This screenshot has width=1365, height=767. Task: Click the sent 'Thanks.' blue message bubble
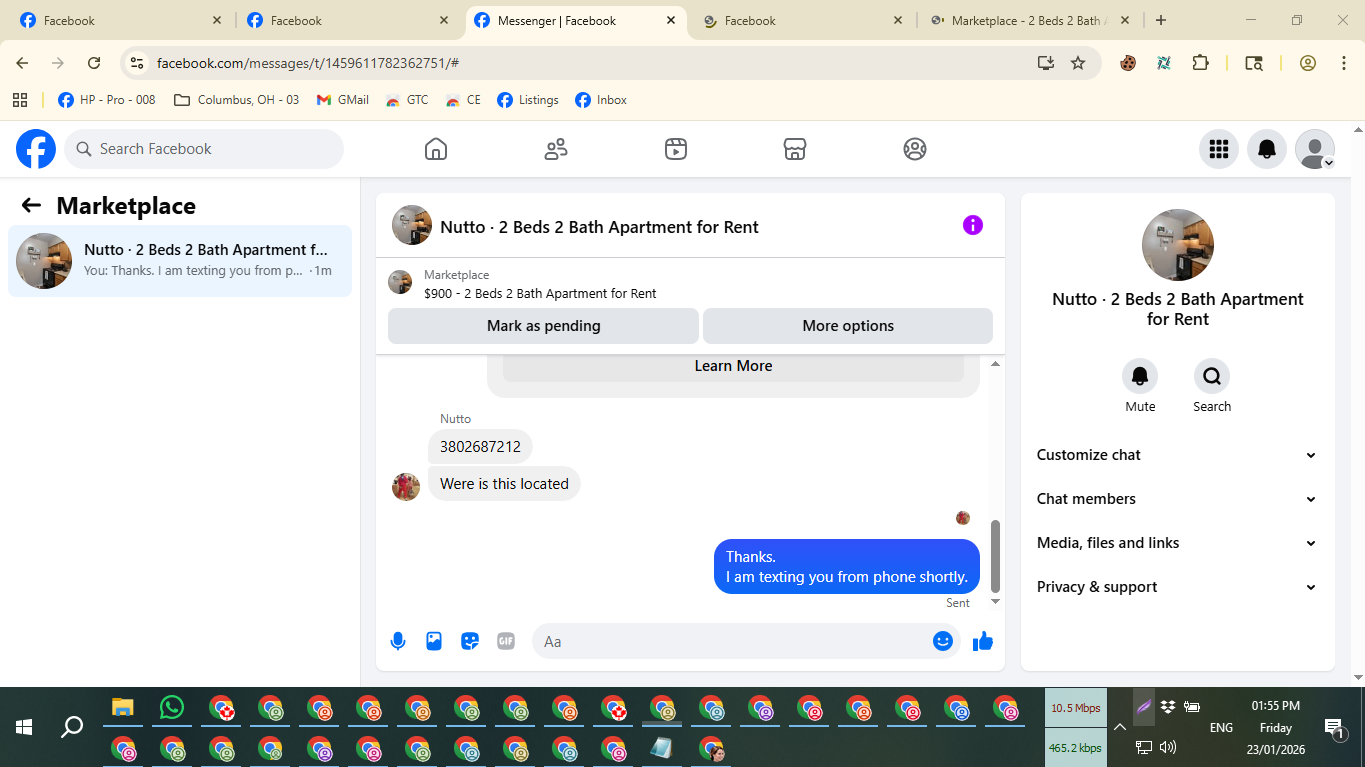pos(847,567)
